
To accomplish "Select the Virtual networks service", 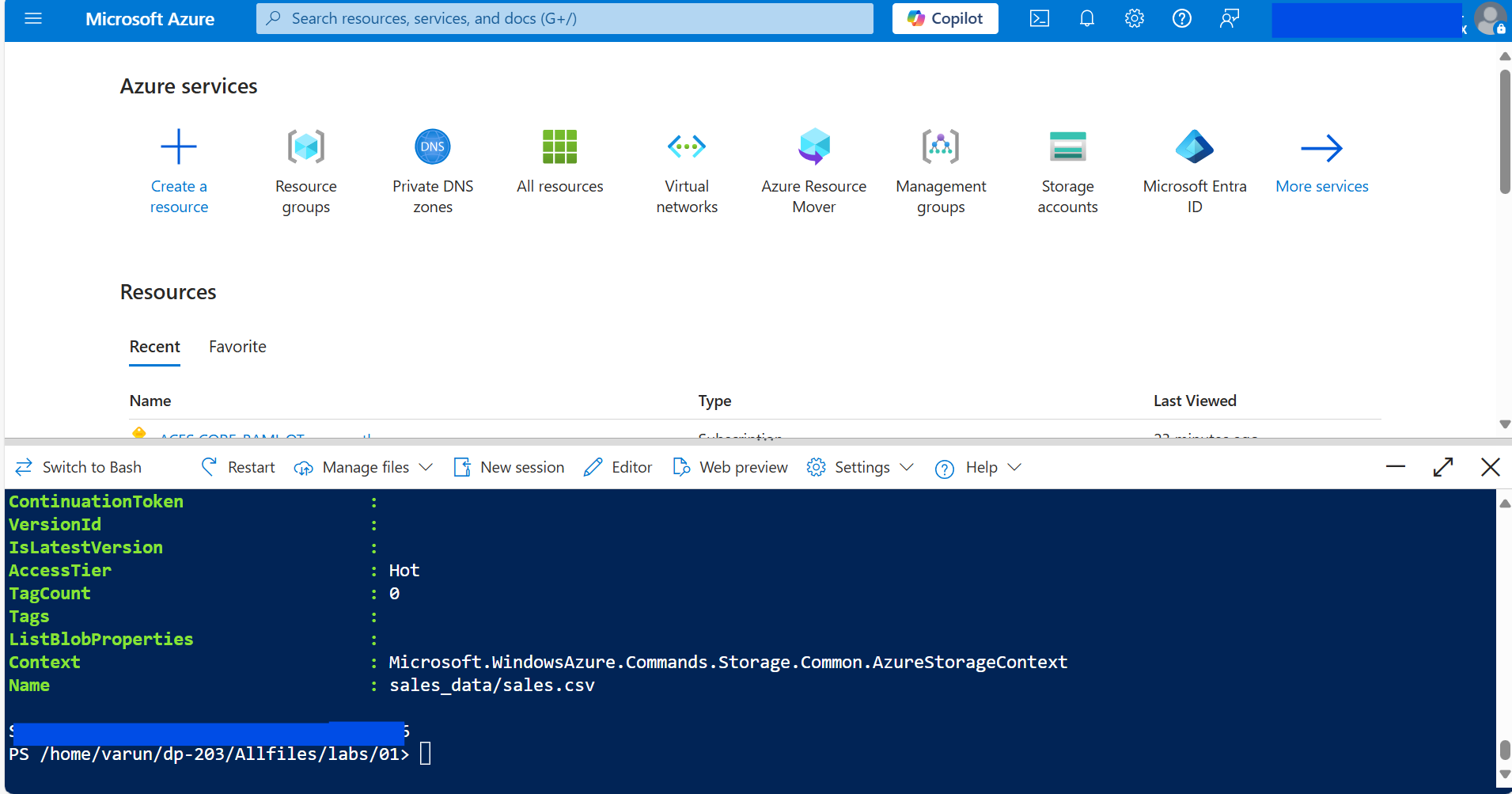I will [x=686, y=170].
